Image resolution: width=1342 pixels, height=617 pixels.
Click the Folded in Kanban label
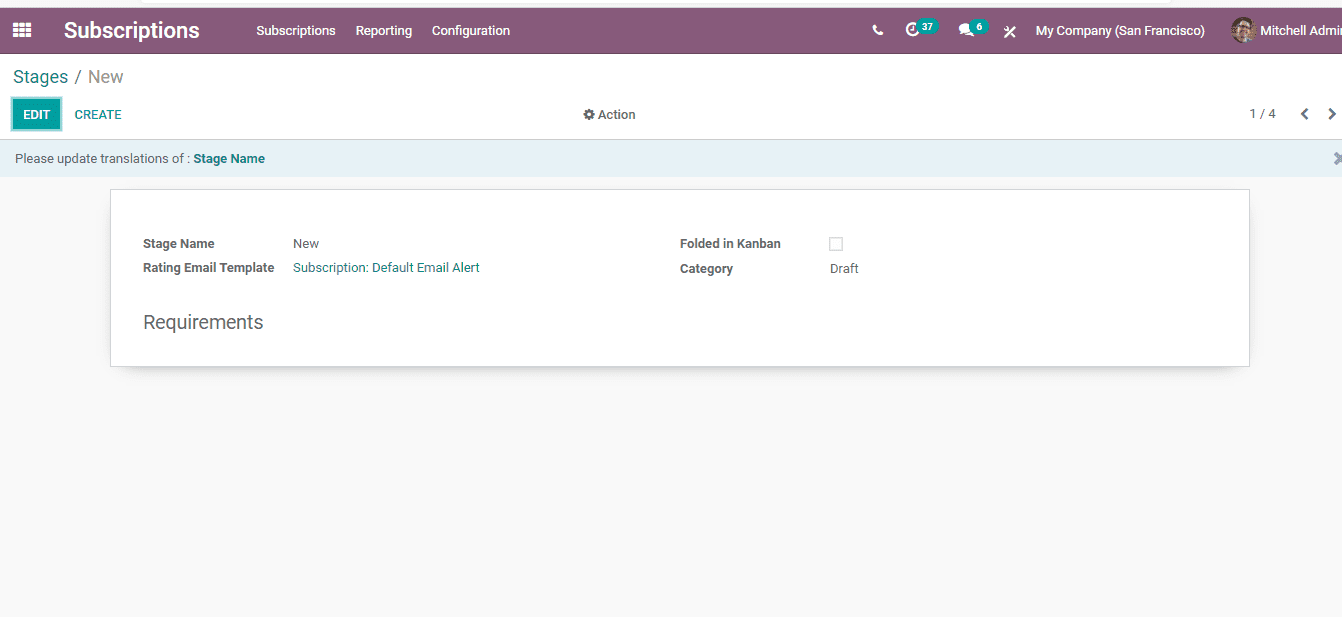click(730, 244)
